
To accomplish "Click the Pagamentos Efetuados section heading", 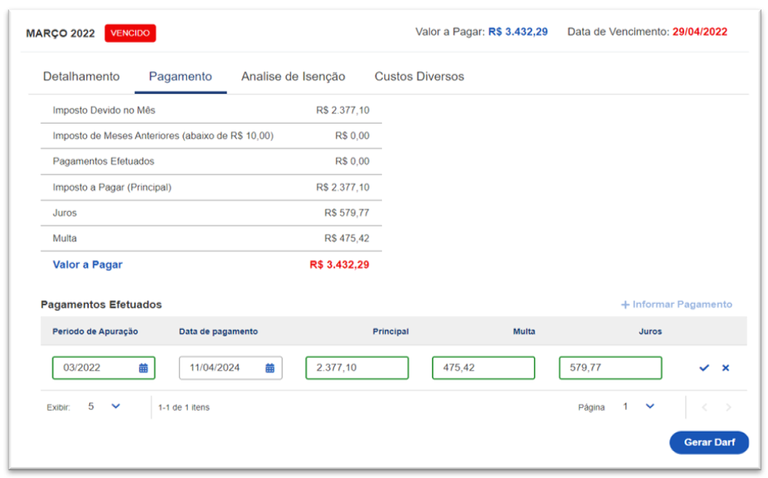I will 101,305.
